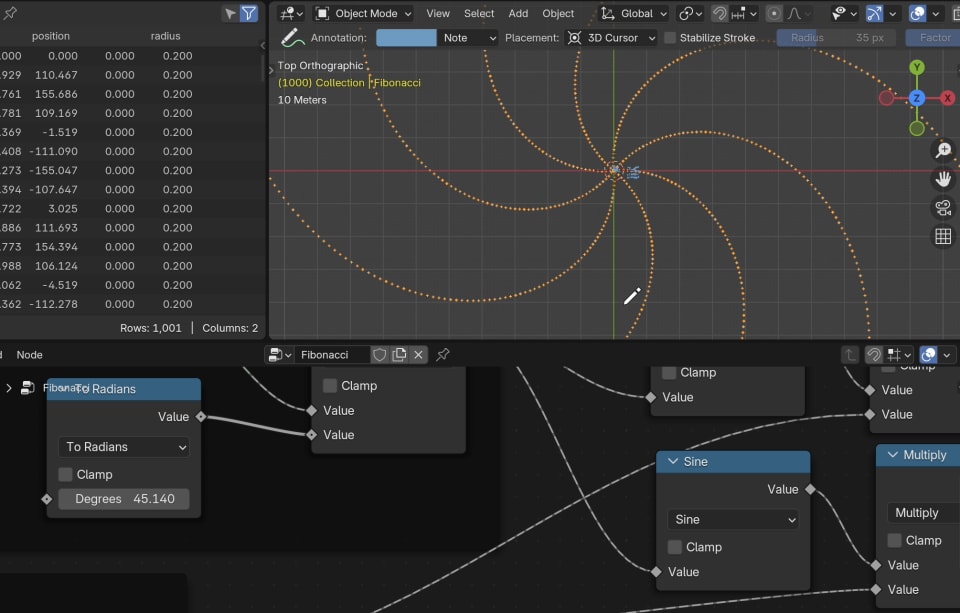Switch orthographic/perspective with the grid icon
Image resolution: width=960 pixels, height=613 pixels.
pyautogui.click(x=942, y=237)
